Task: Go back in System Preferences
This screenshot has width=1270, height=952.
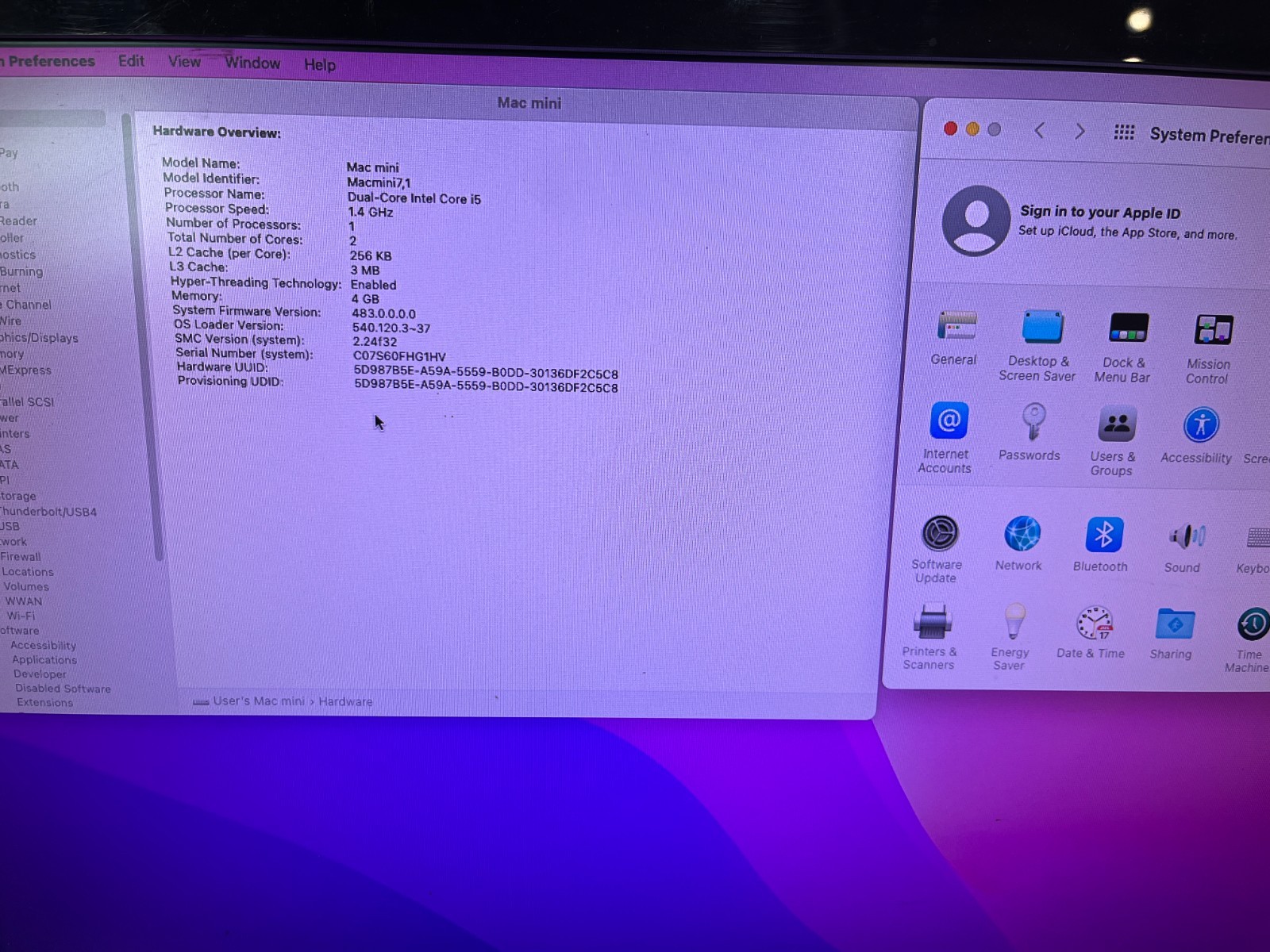Action: pyautogui.click(x=1039, y=131)
